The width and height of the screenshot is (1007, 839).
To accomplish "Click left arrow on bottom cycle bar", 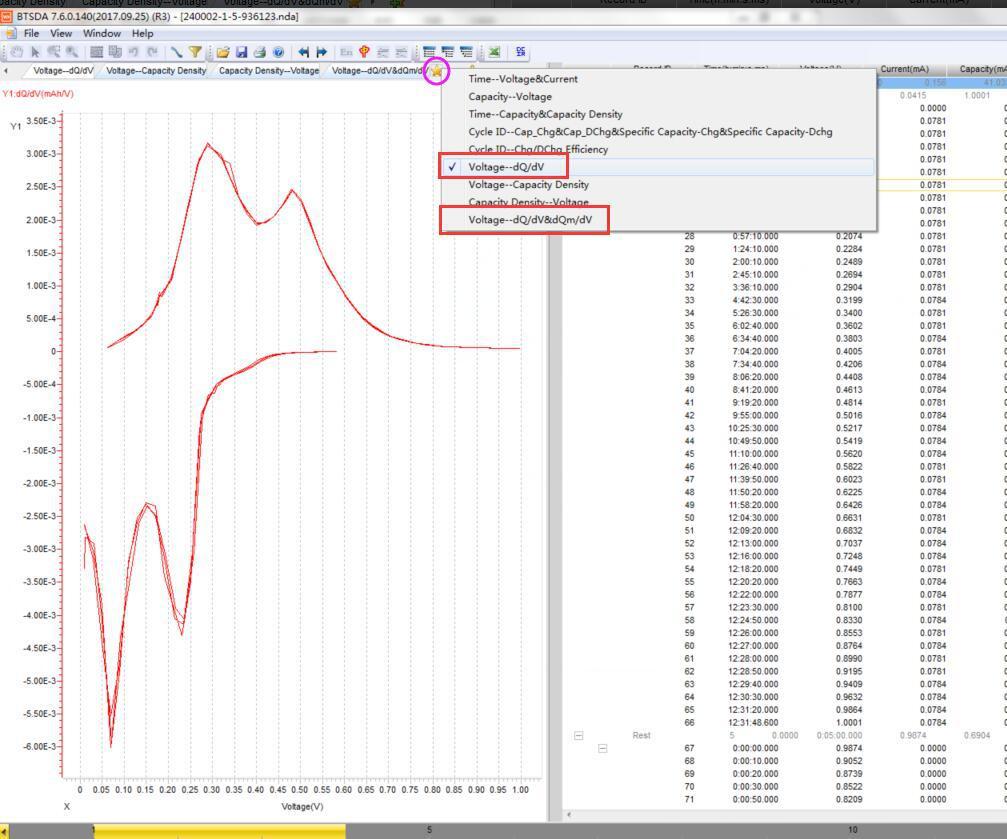I will 4,831.
